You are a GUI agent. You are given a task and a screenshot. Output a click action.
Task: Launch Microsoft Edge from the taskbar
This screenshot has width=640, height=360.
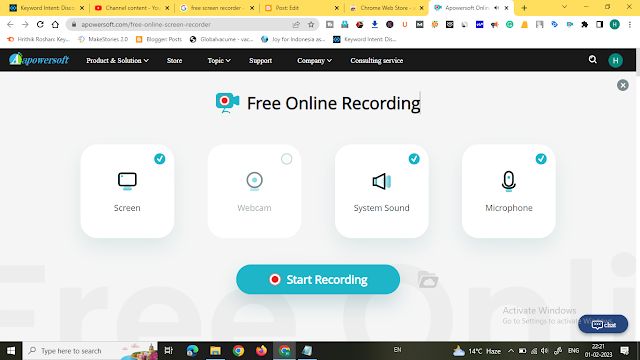pyautogui.click(x=192, y=351)
